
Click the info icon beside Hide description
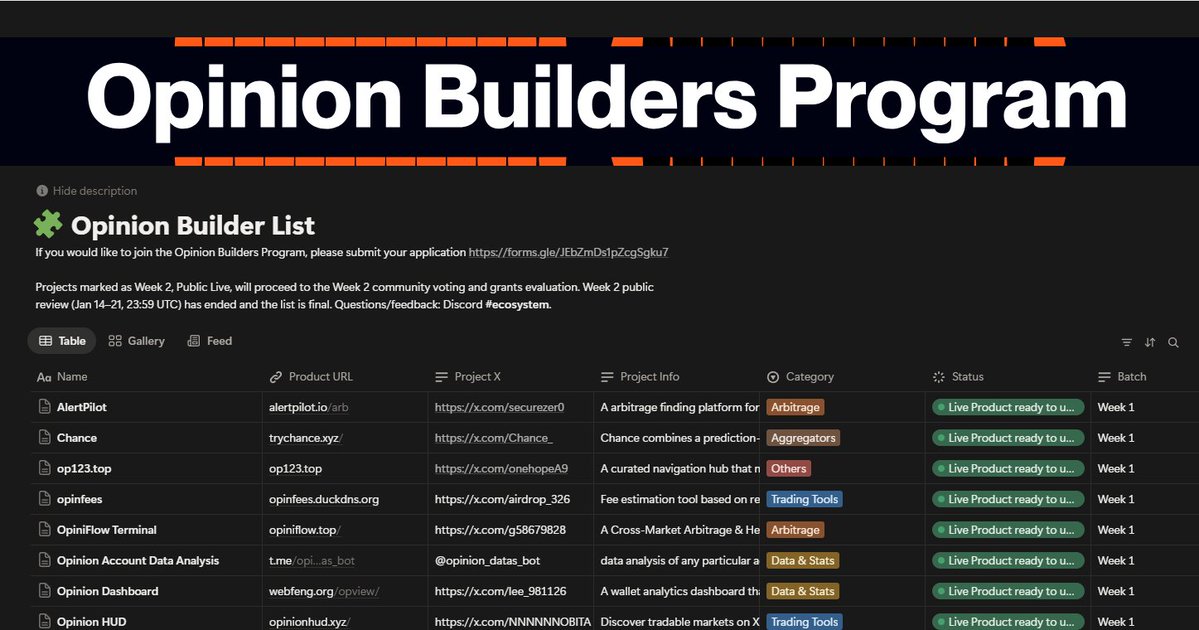(42, 191)
